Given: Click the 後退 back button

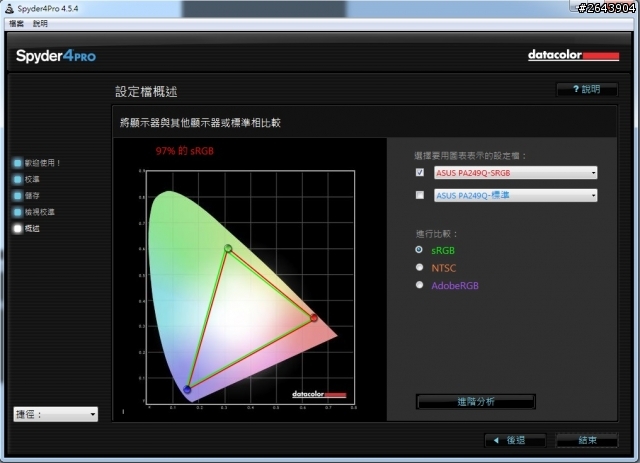Looking at the screenshot, I should pos(515,440).
